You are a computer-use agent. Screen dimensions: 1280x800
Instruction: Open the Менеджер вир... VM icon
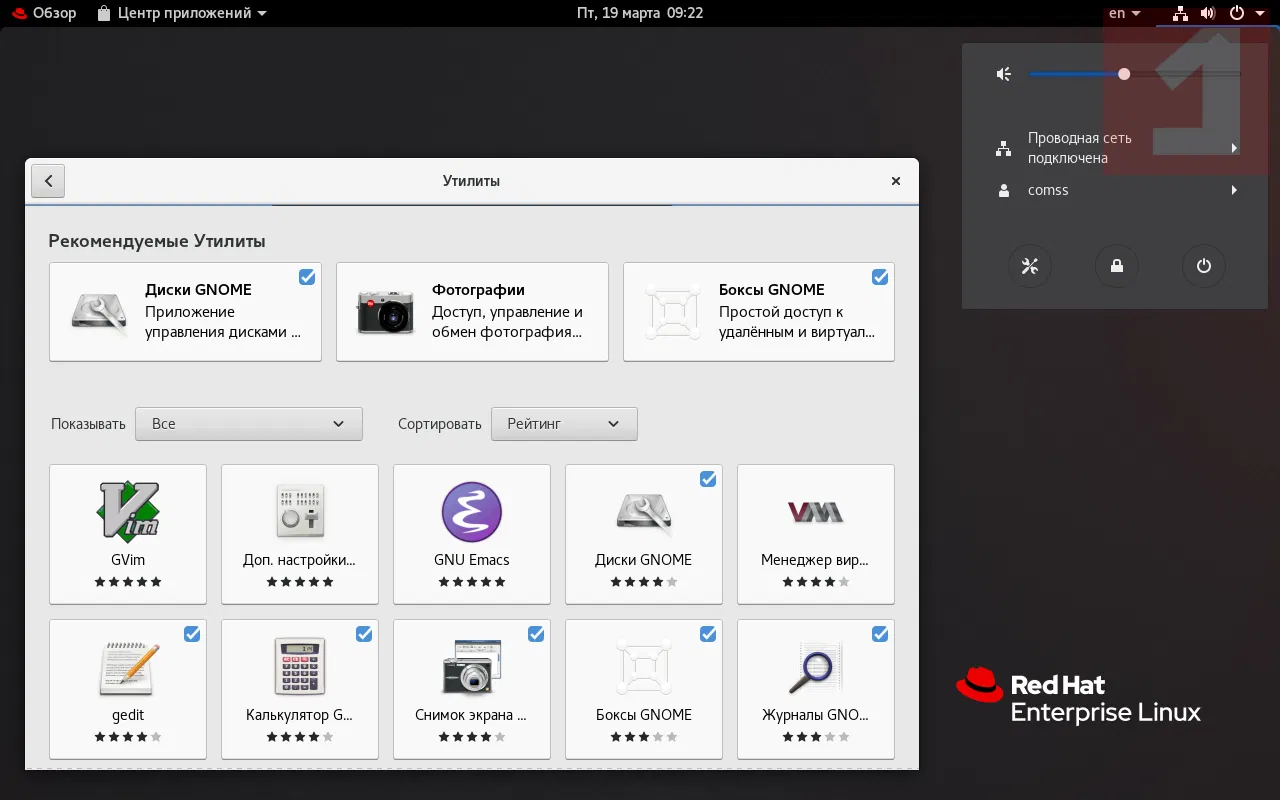click(x=816, y=512)
